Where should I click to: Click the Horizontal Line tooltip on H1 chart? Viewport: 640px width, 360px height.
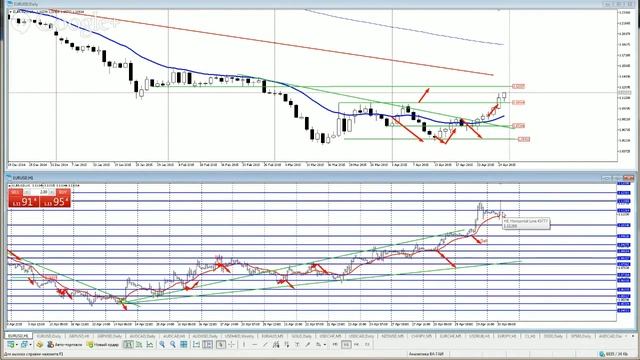pyautogui.click(x=526, y=223)
